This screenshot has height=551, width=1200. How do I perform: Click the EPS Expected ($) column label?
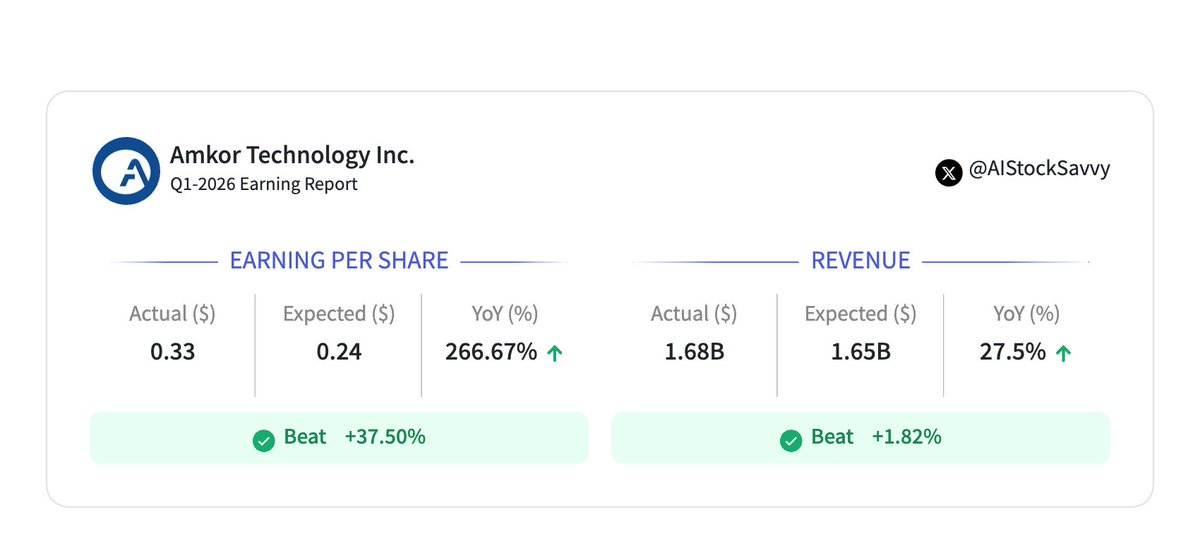(x=339, y=314)
